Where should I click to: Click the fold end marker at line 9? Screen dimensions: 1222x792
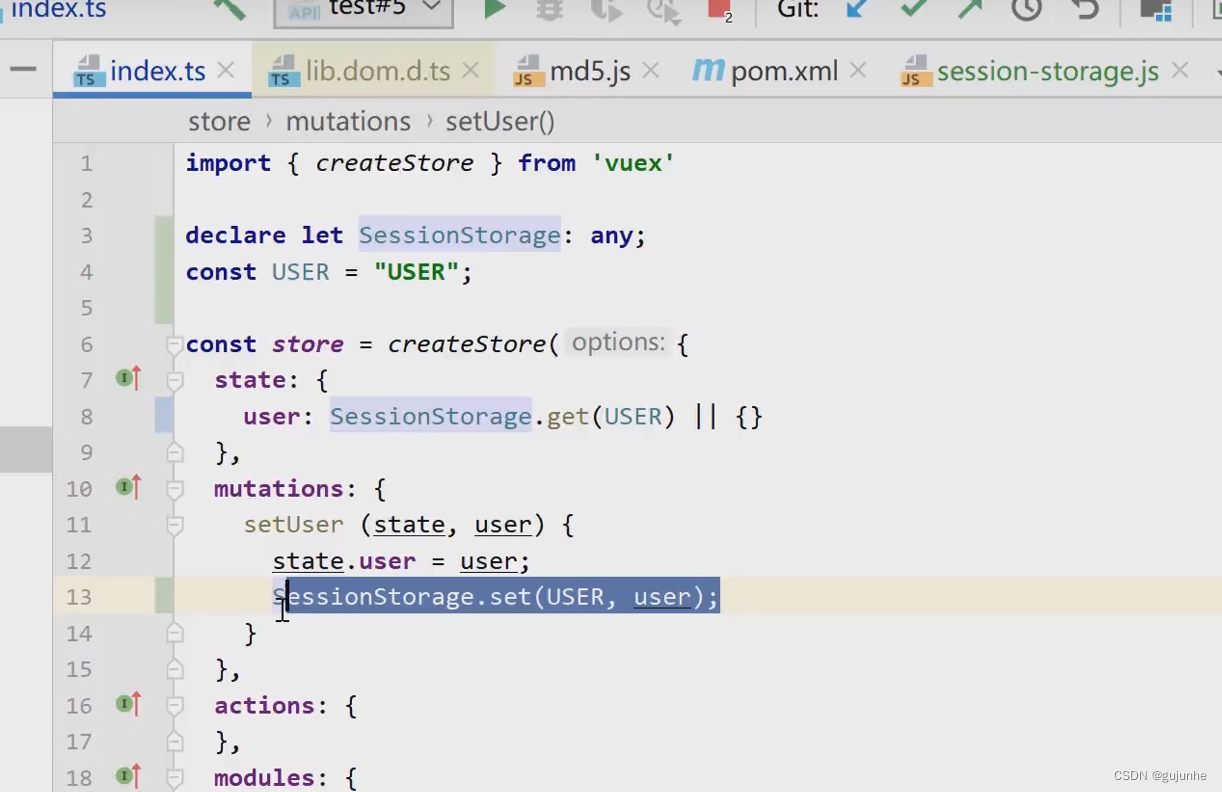[x=175, y=453]
